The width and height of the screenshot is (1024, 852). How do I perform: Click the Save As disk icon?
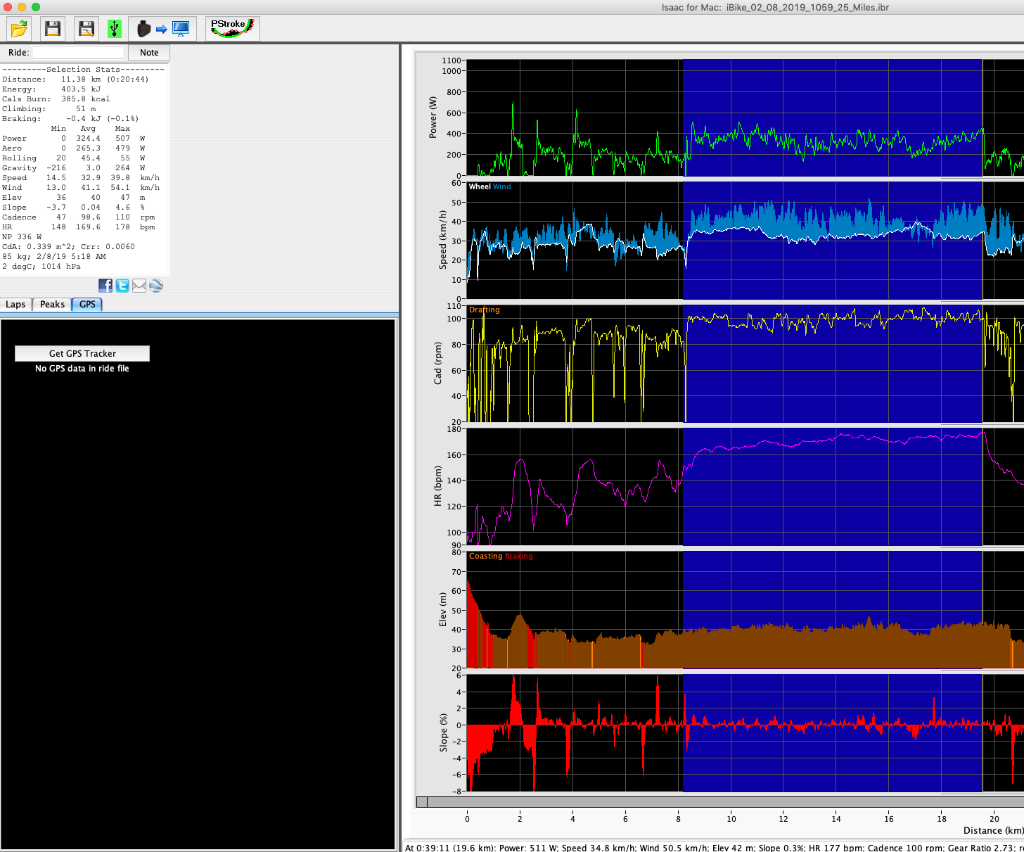click(86, 29)
